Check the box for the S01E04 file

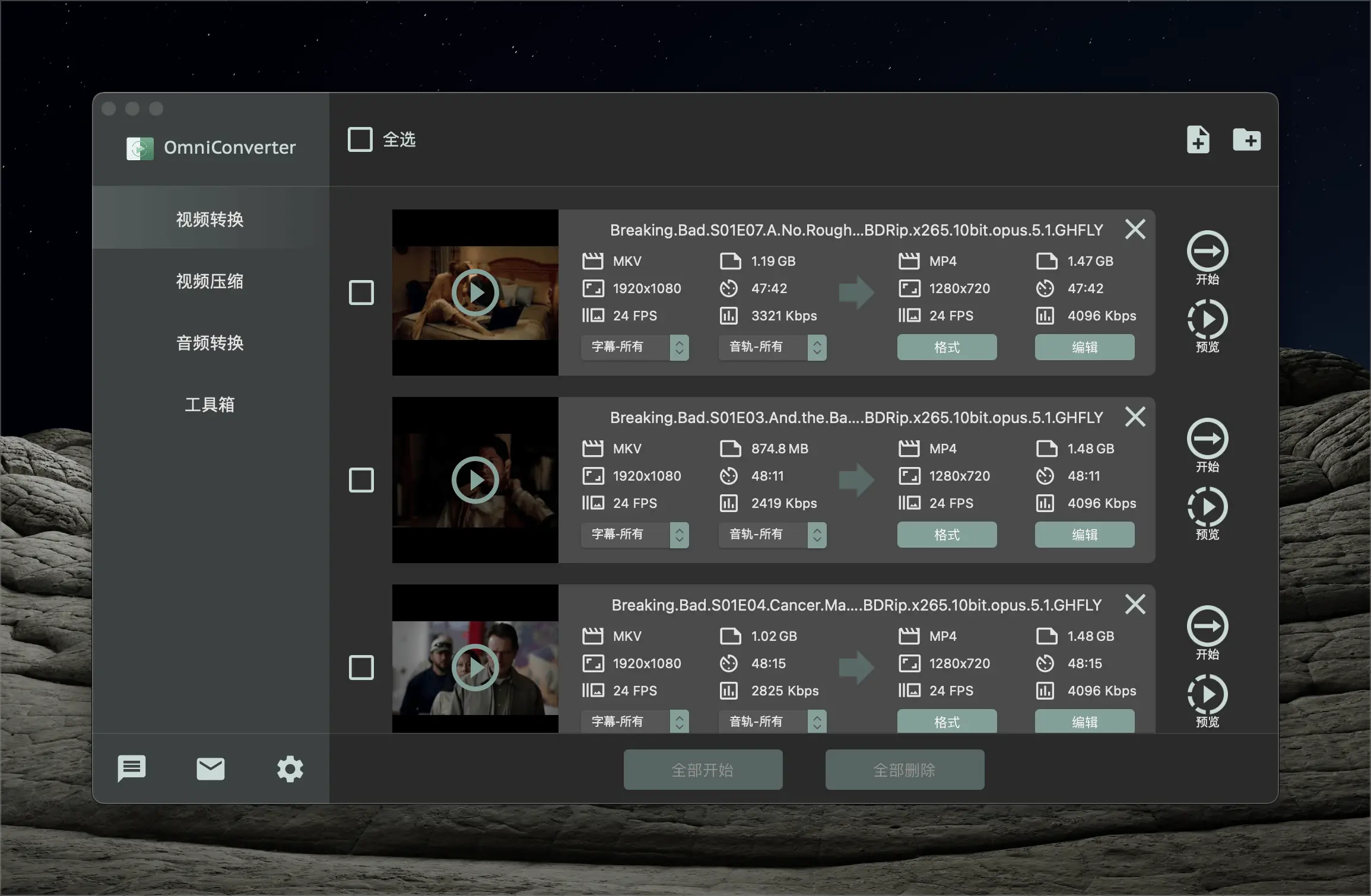361,668
